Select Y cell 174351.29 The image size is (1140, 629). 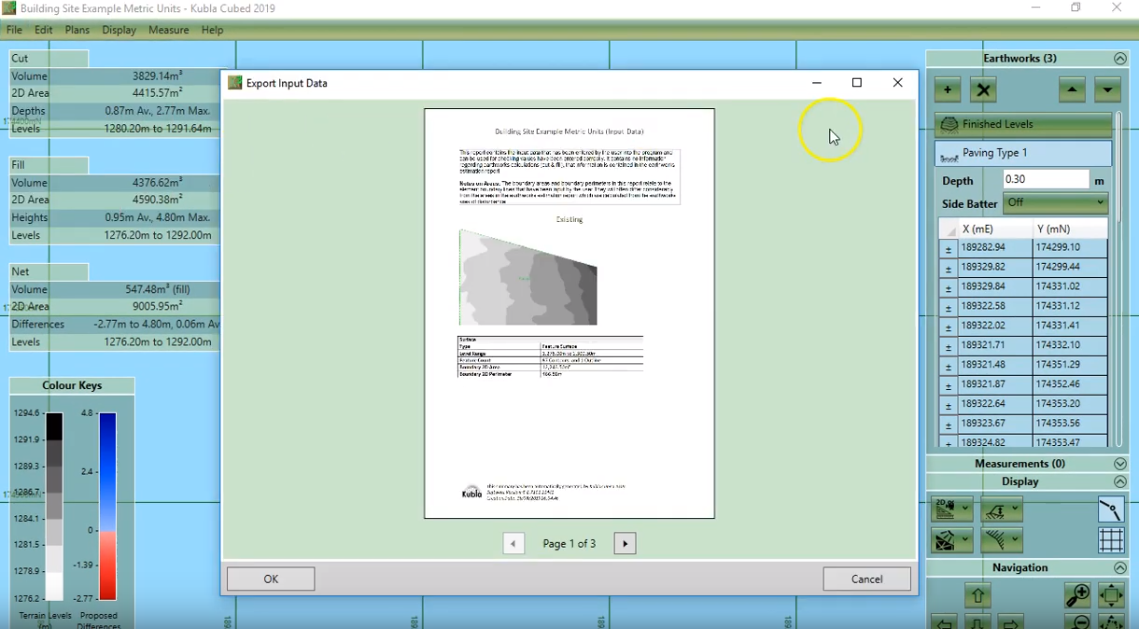click(x=1069, y=365)
